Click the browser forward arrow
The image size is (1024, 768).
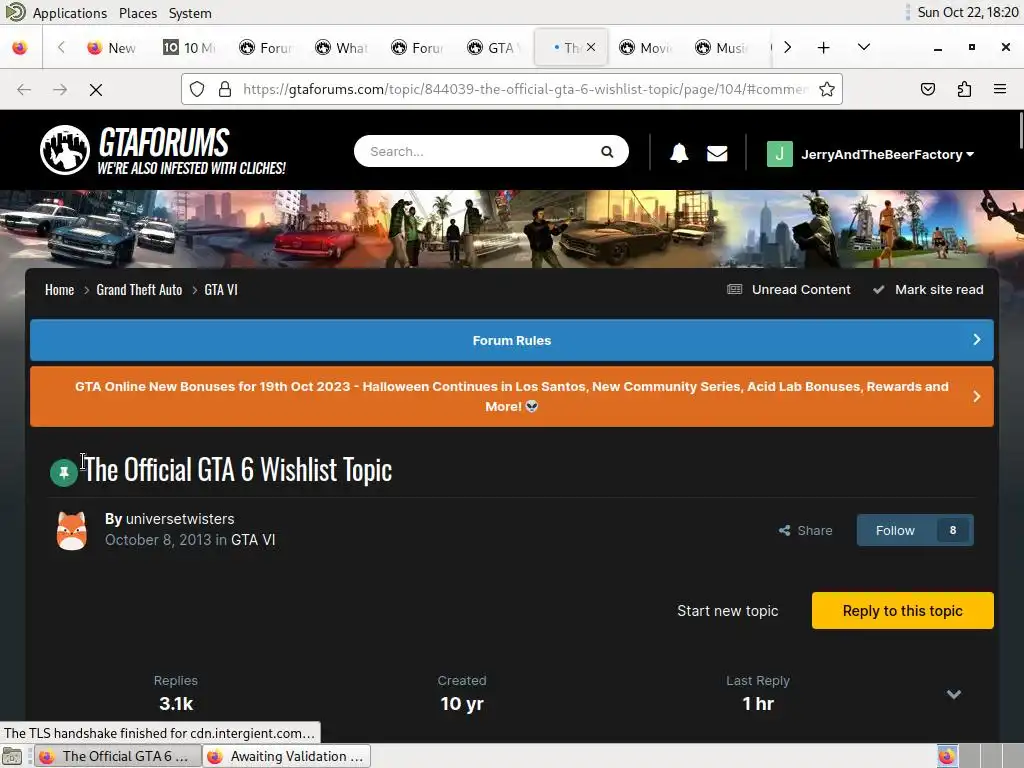tap(60, 89)
